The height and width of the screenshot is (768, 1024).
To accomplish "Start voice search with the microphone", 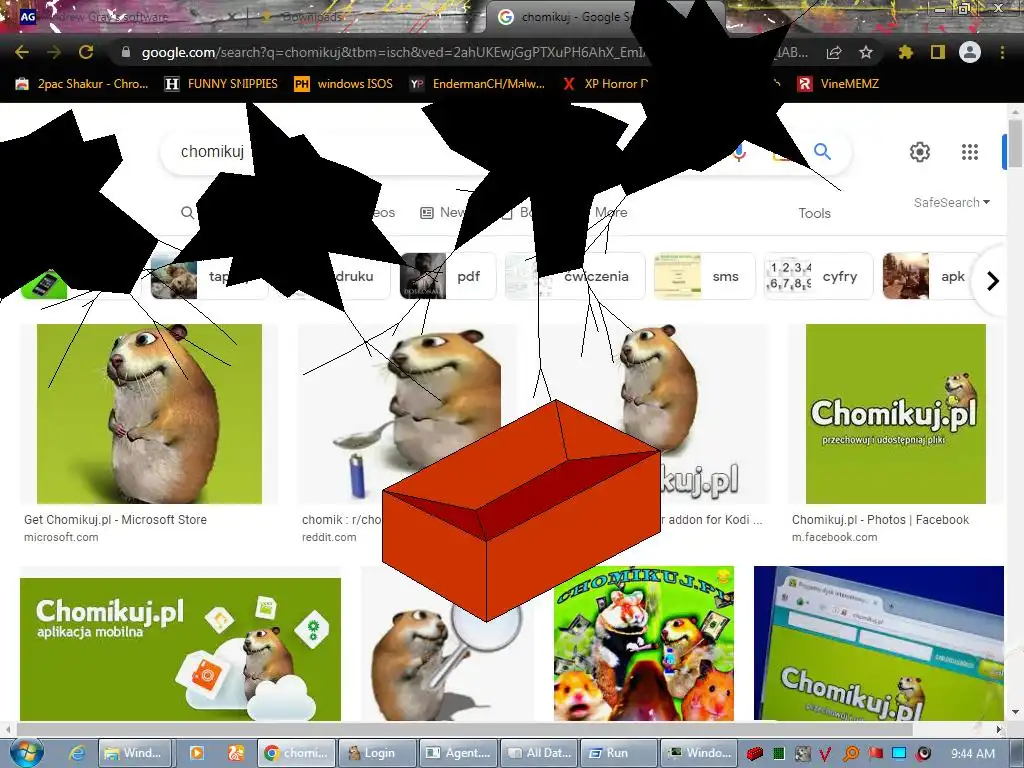I will 739,153.
